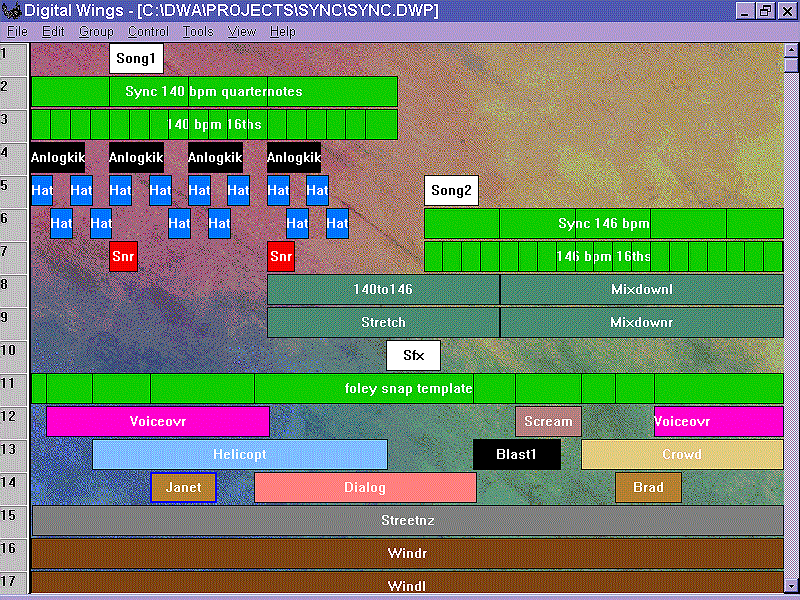Viewport: 800px width, 600px height.
Task: Select the 140to146 tempo clip
Action: click(383, 289)
